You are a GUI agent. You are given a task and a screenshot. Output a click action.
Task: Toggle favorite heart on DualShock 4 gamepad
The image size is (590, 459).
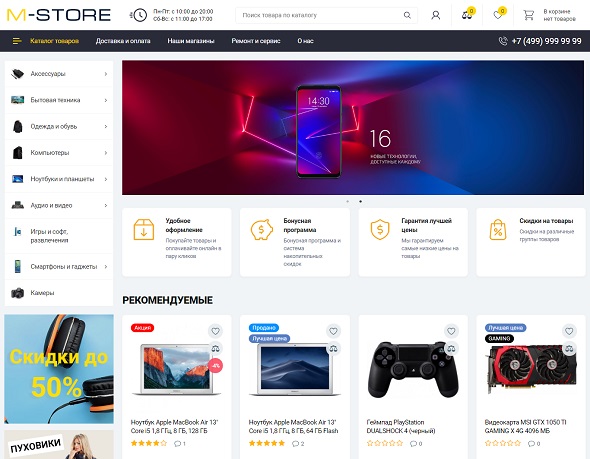[451, 331]
